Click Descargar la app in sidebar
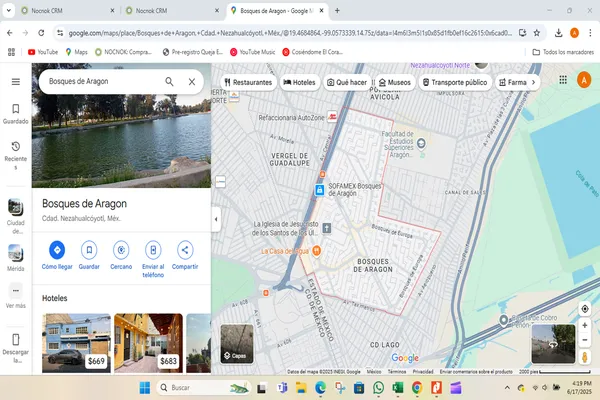Screen dimensions: 600x400 [16, 348]
